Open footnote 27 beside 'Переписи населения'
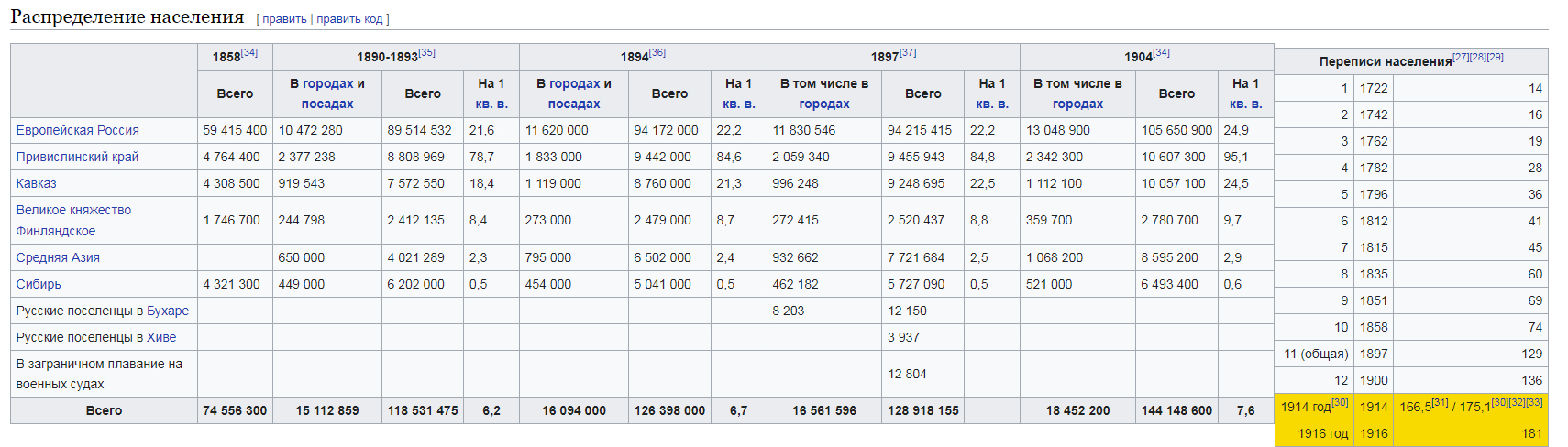This screenshot has width=1568, height=447. 1461,58
